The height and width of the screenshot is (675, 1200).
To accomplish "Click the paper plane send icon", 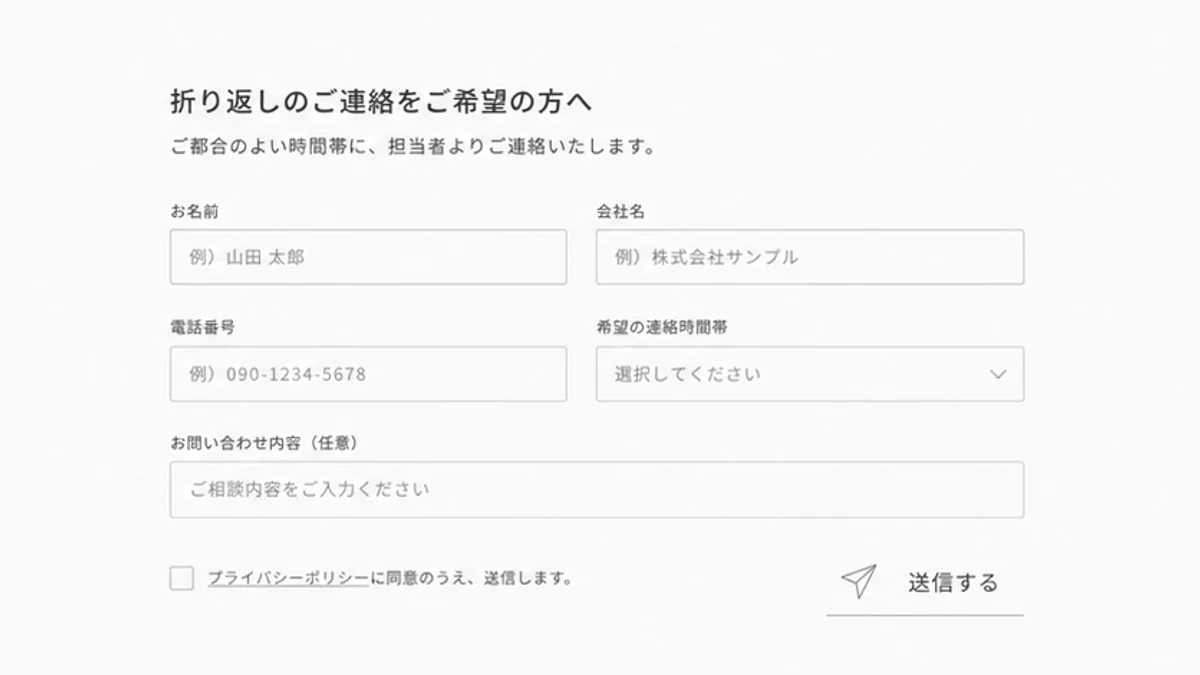I will coord(859,581).
